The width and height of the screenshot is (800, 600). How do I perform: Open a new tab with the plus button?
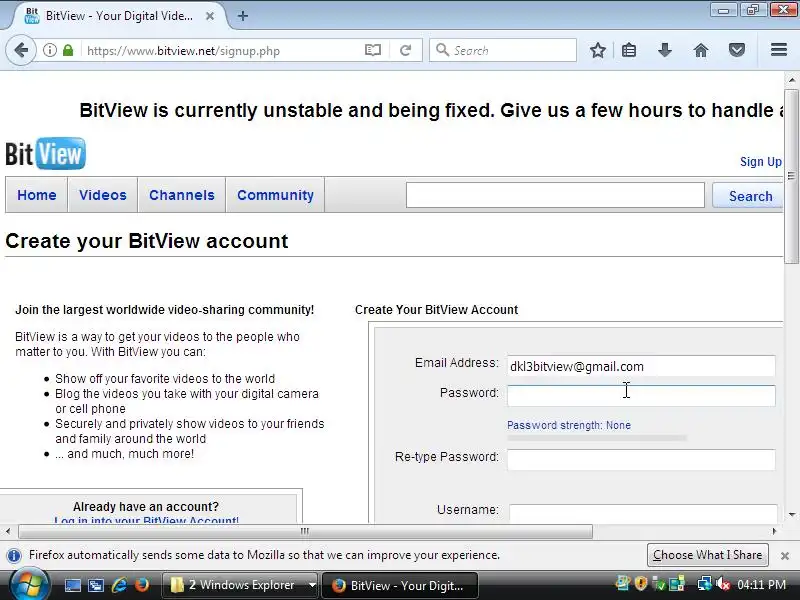[x=243, y=16]
